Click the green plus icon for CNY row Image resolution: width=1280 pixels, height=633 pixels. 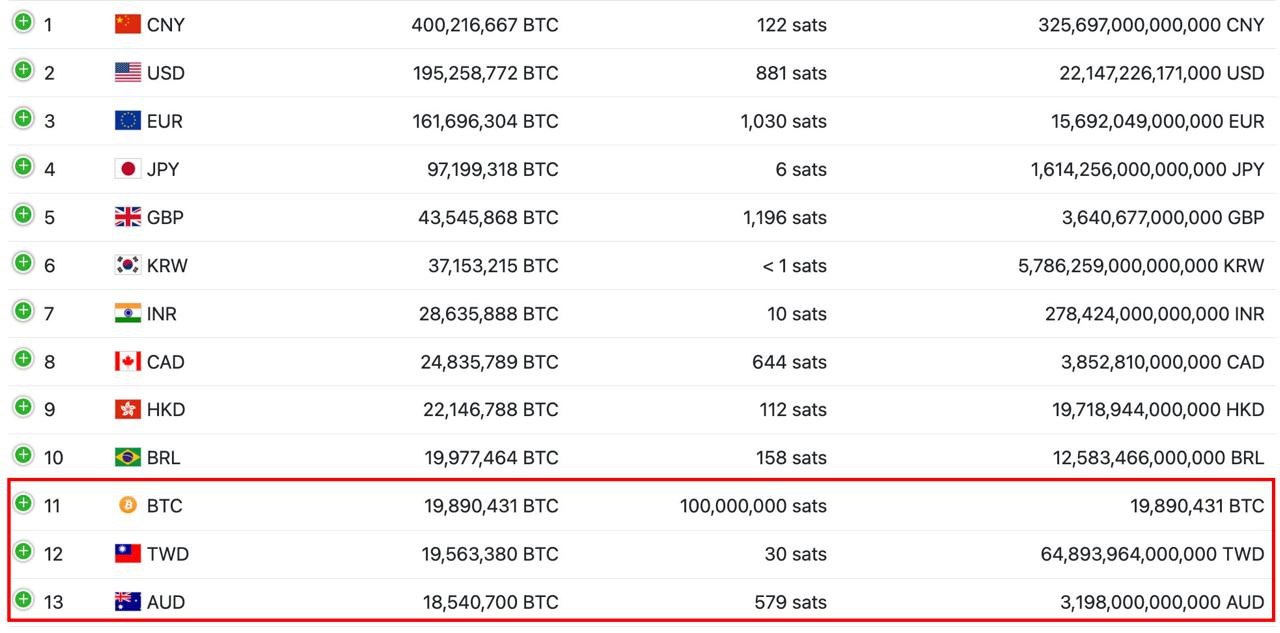click(23, 22)
